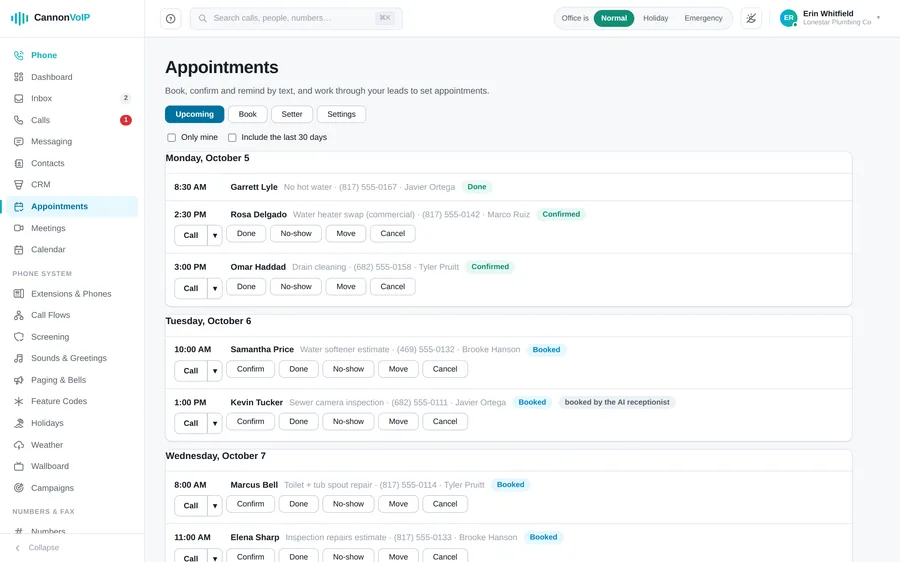Click the Sounds & Greetings music icon
Screen dimensions: 900x562
(x=19, y=358)
